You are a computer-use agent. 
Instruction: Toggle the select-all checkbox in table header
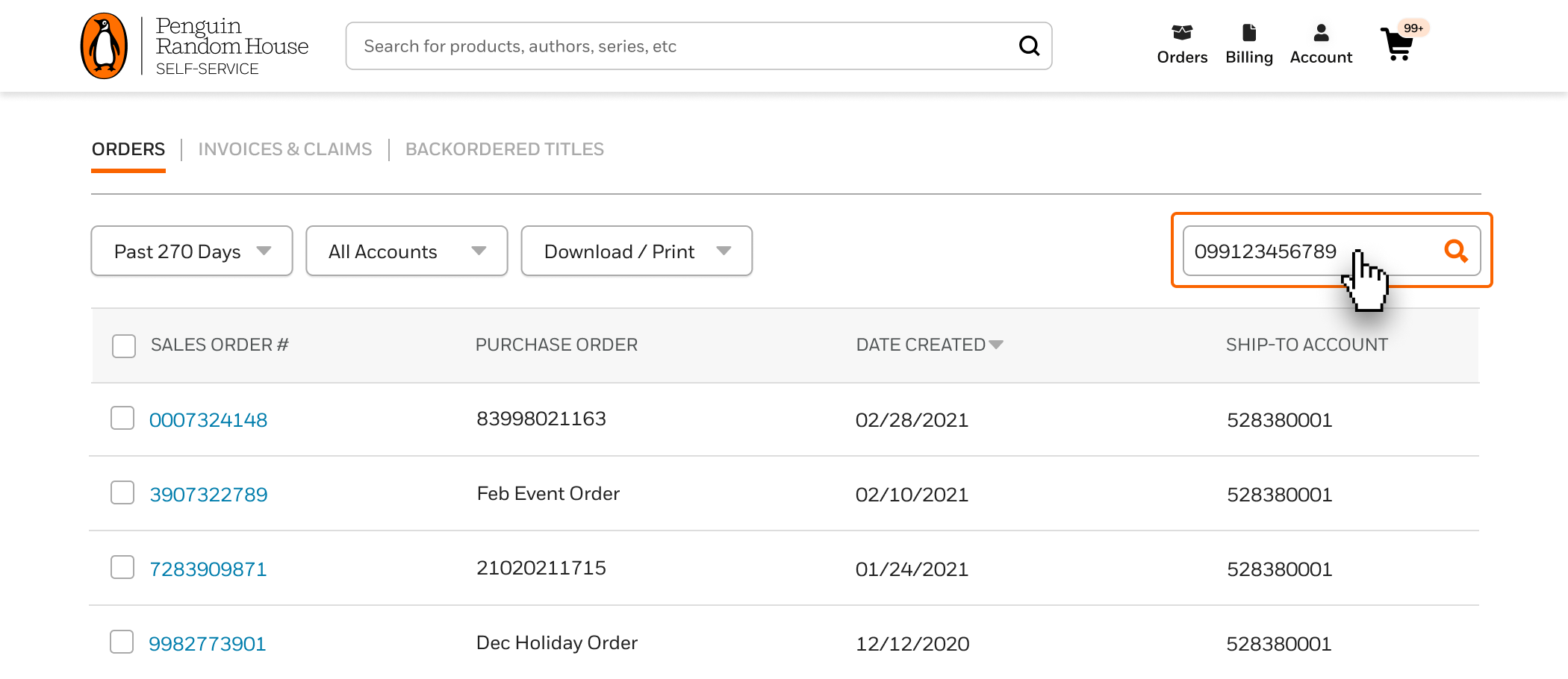(x=124, y=345)
